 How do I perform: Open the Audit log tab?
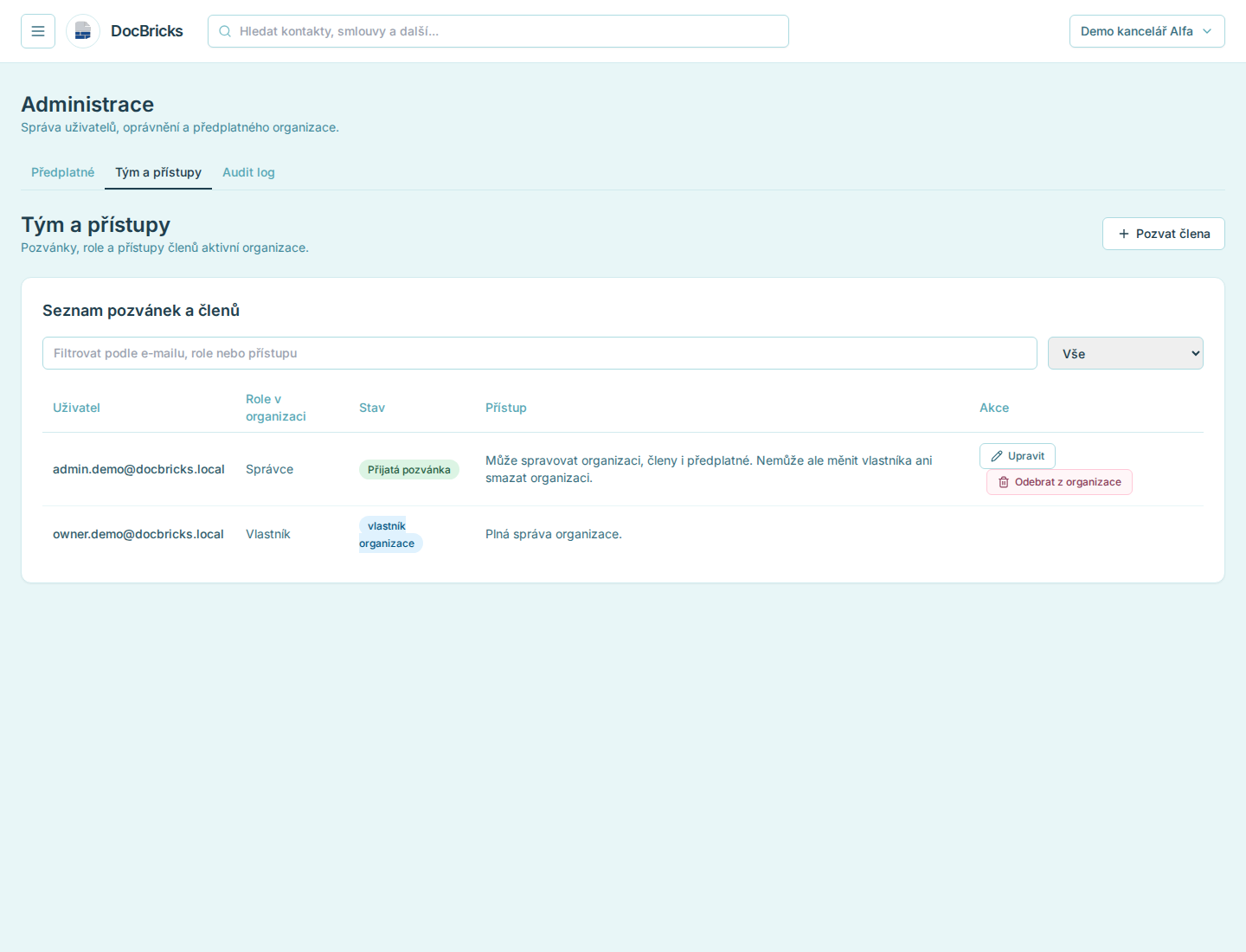[x=248, y=172]
